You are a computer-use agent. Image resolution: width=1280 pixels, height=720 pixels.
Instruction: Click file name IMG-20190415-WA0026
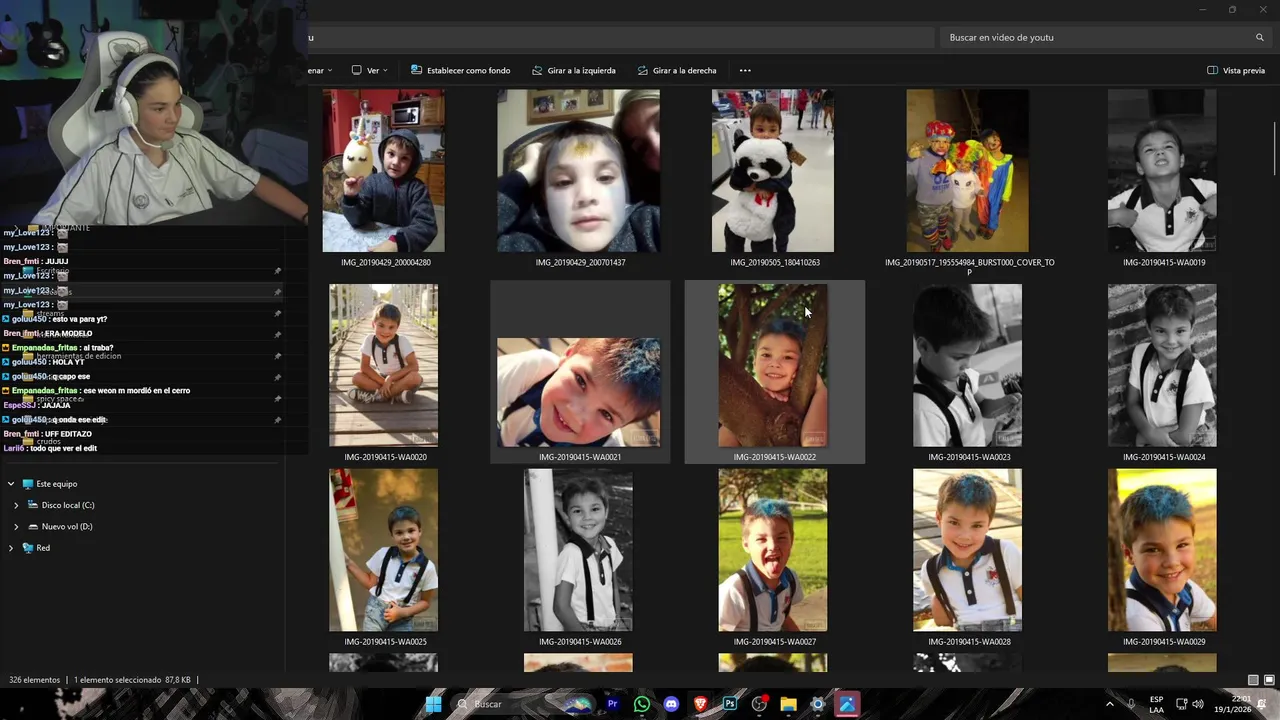click(580, 642)
